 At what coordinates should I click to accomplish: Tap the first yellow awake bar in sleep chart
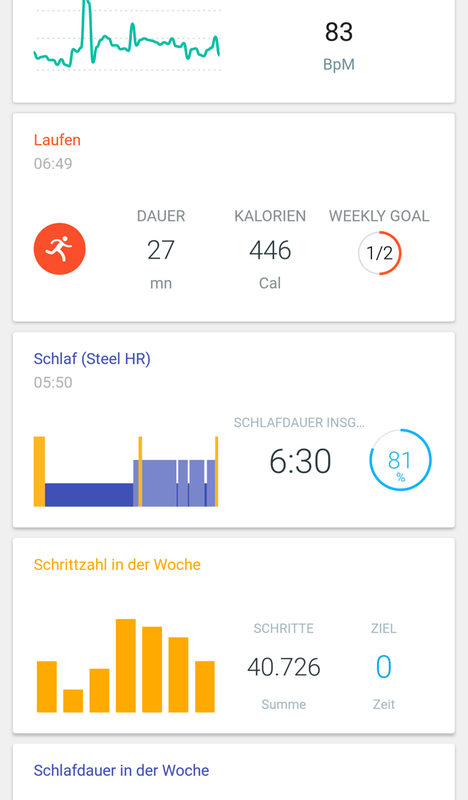(39, 471)
